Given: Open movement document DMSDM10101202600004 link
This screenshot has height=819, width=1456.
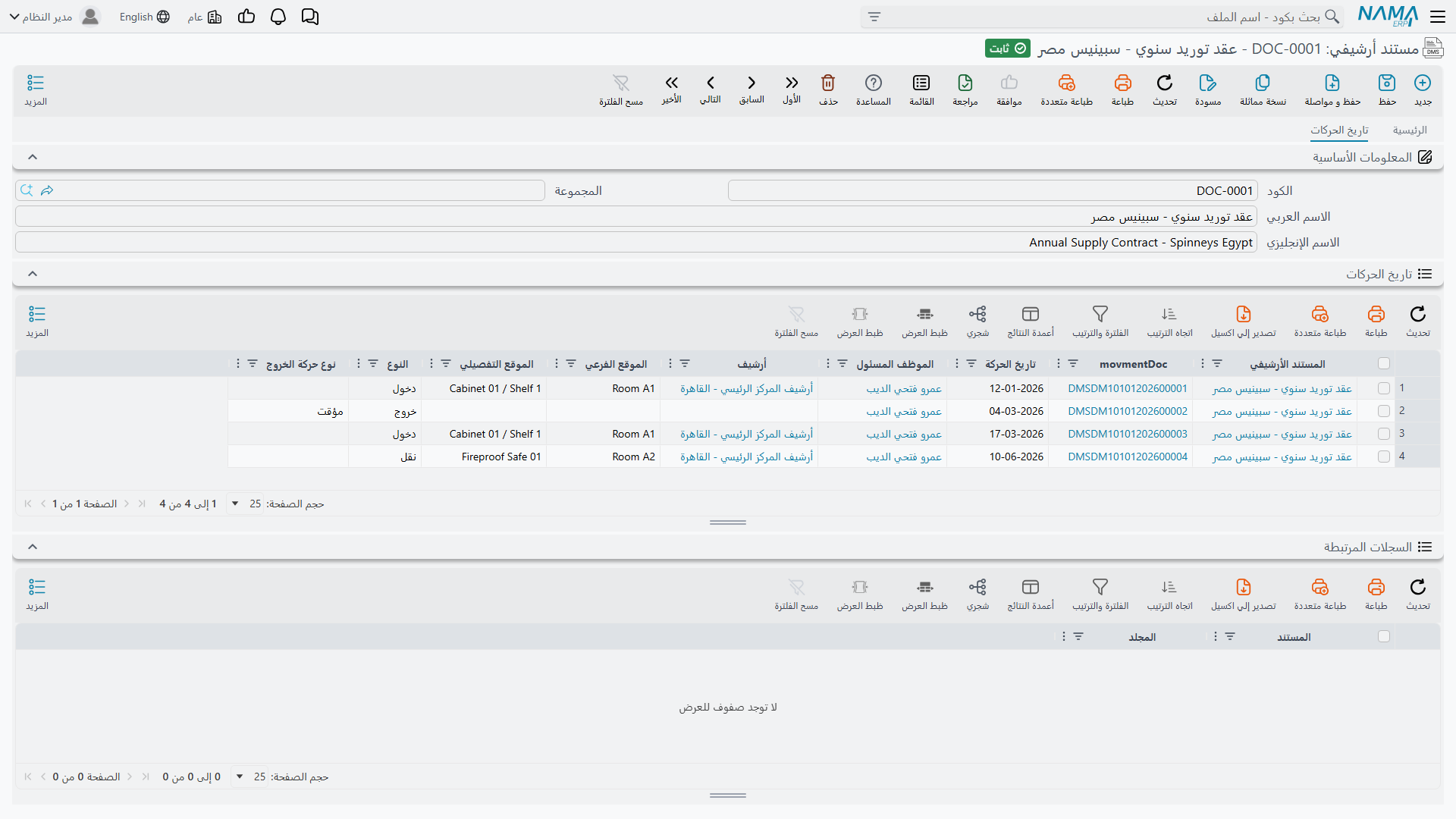Looking at the screenshot, I should click(x=1128, y=457).
